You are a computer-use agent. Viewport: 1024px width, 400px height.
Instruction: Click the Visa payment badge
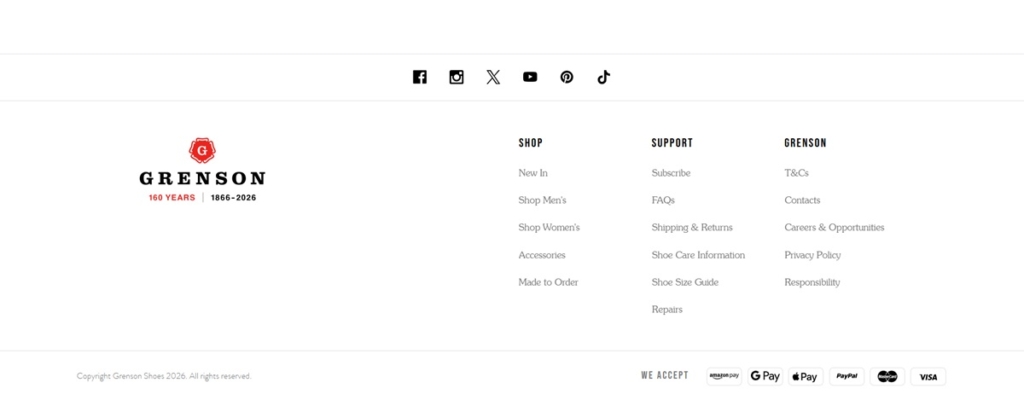click(x=928, y=376)
